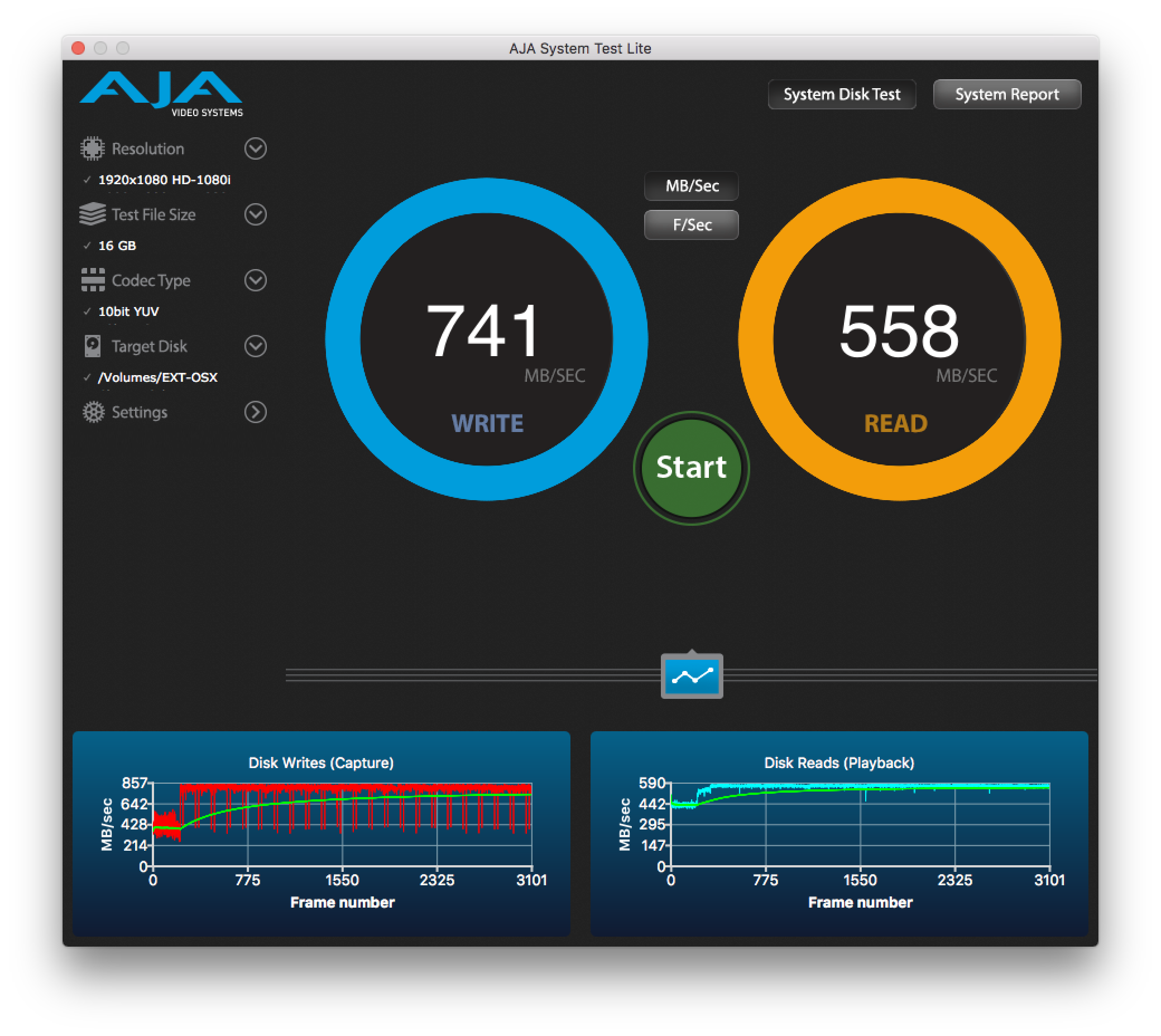This screenshot has width=1161, height=1036.
Task: Switch units to MB/Sec
Action: [692, 186]
